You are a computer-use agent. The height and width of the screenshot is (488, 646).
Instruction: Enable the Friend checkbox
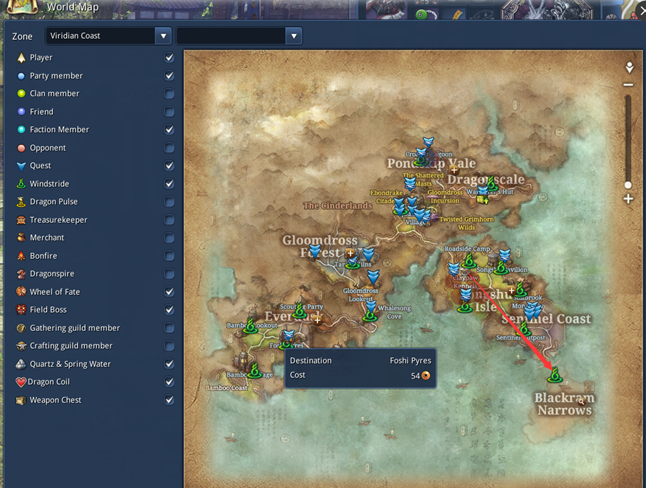click(169, 111)
